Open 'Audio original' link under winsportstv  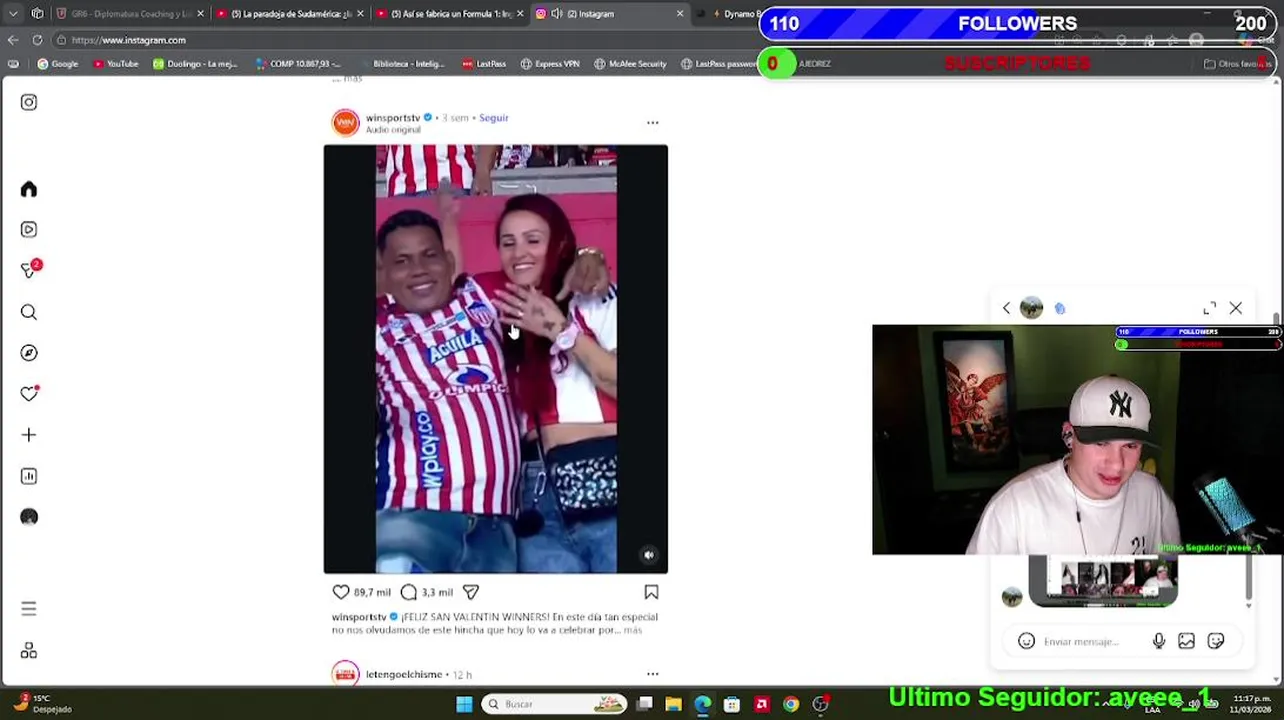393,130
